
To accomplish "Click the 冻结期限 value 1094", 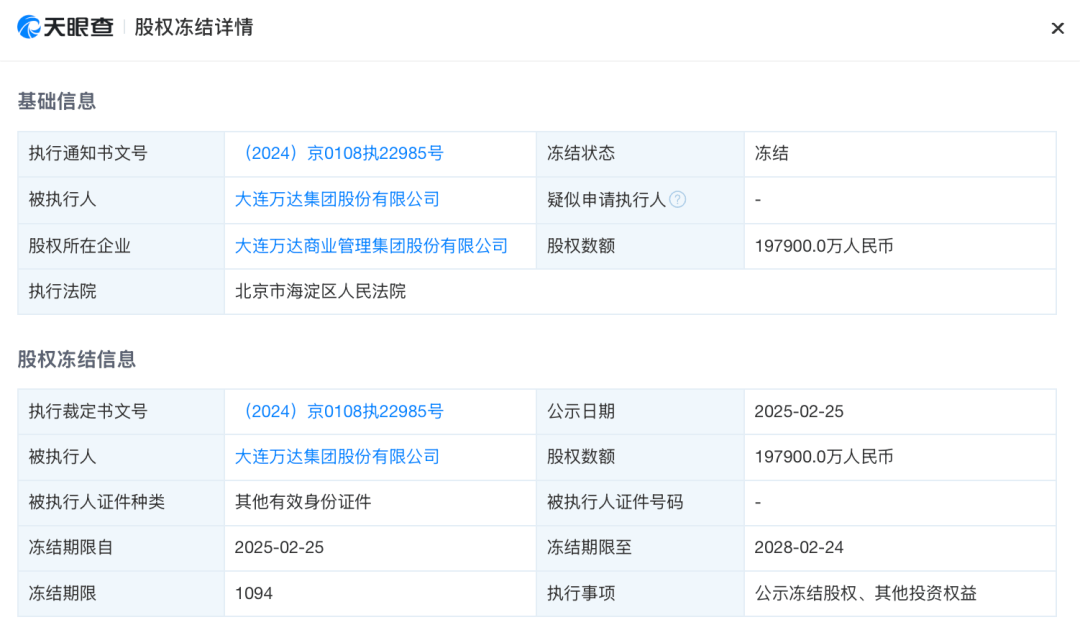I will point(253,594).
